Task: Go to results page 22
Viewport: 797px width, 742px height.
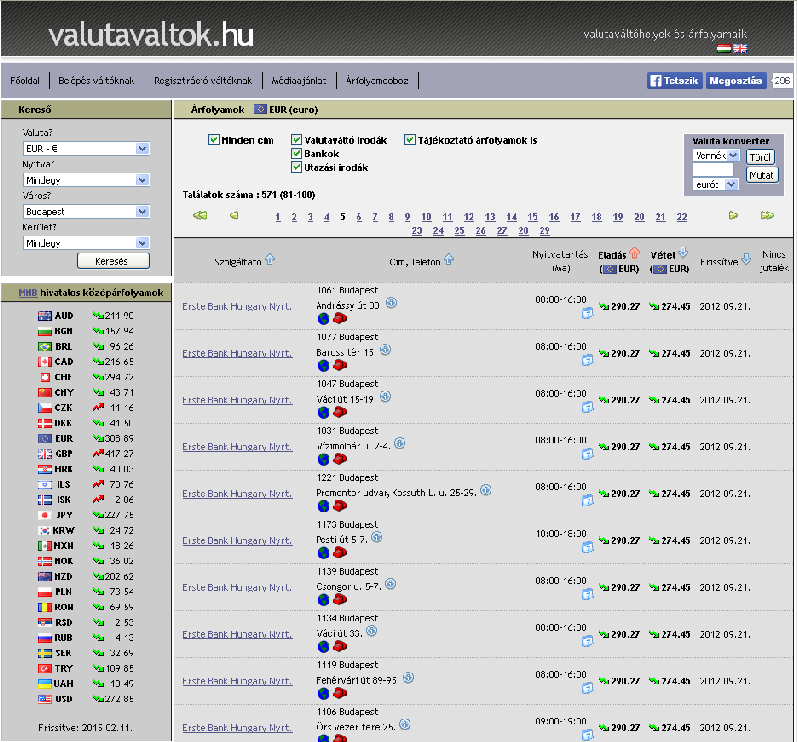Action: tap(682, 217)
